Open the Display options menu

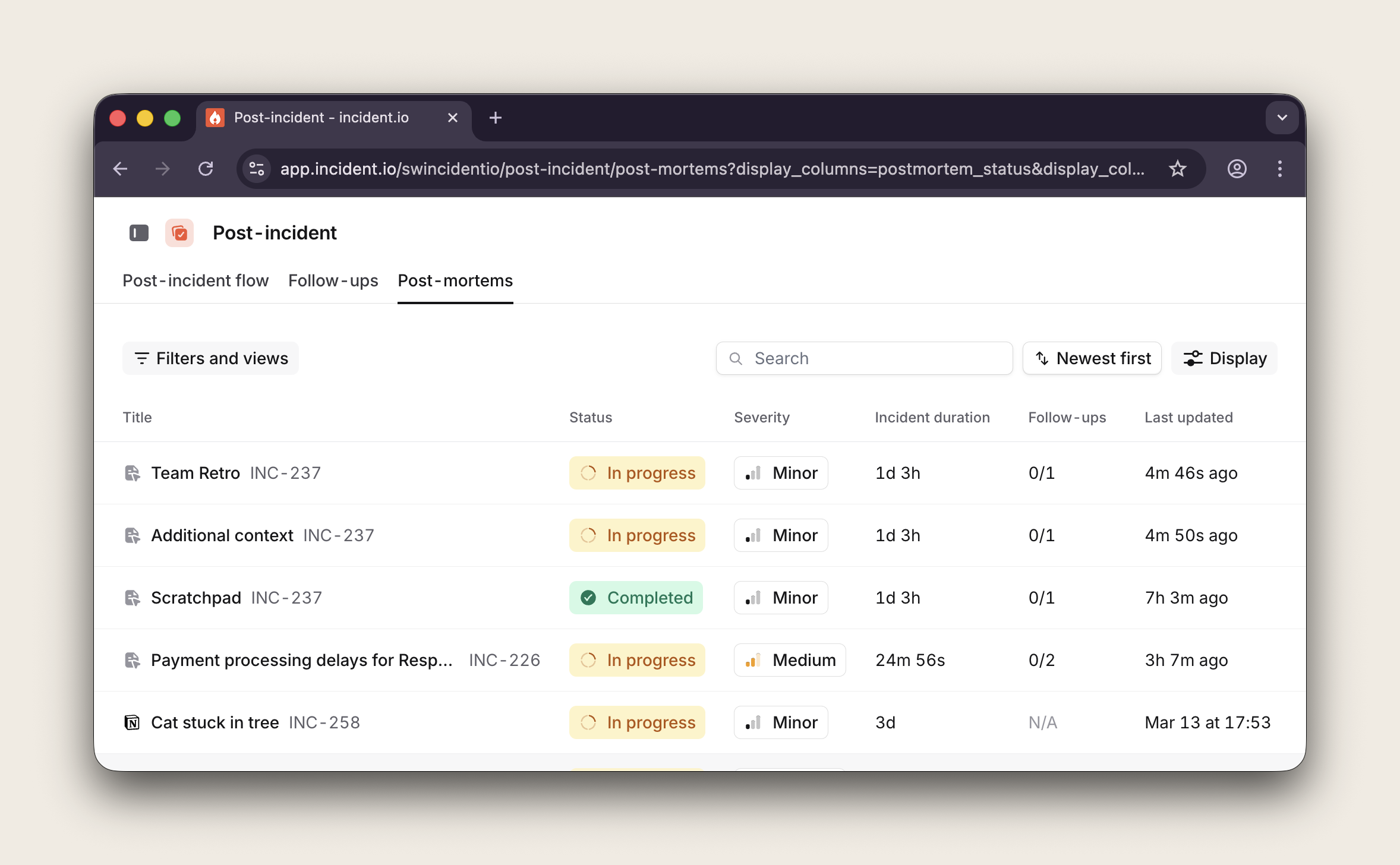tap(1224, 358)
